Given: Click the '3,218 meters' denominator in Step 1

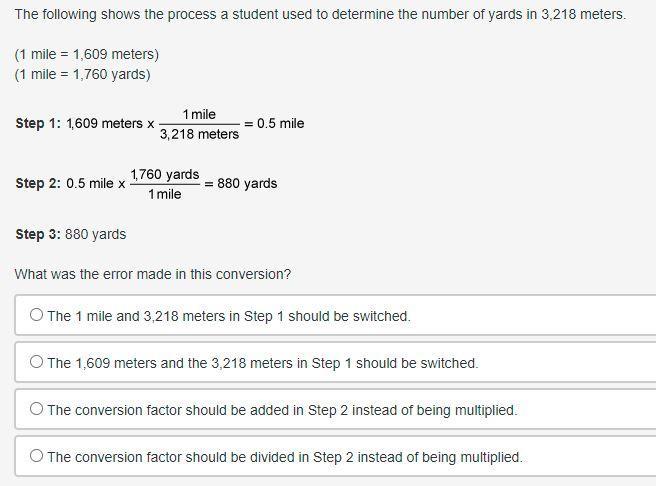Looking at the screenshot, I should coord(200,134).
